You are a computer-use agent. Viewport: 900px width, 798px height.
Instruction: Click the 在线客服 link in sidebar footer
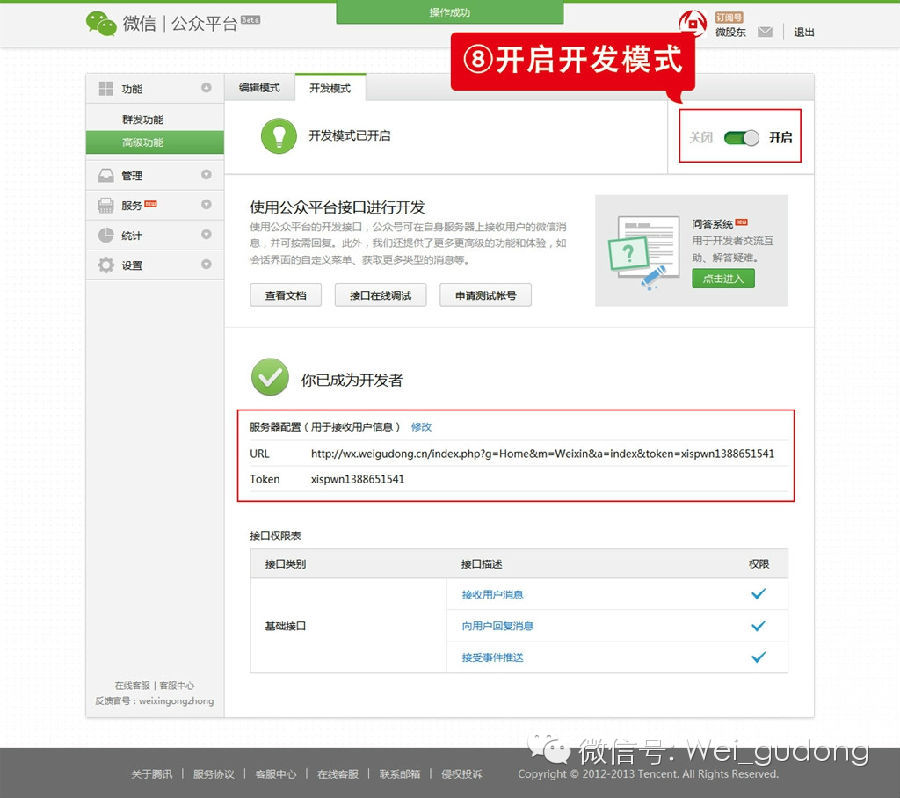click(x=132, y=685)
